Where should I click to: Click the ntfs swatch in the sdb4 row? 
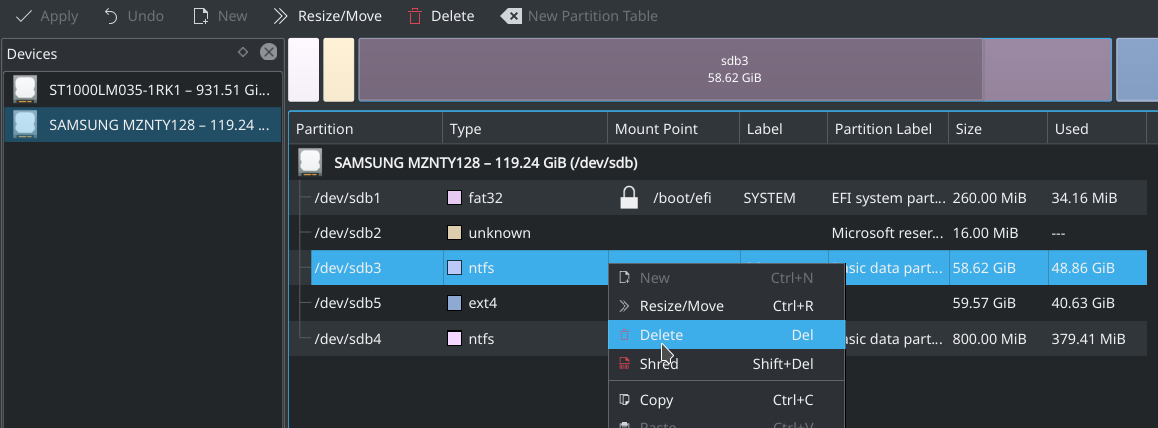[455, 339]
